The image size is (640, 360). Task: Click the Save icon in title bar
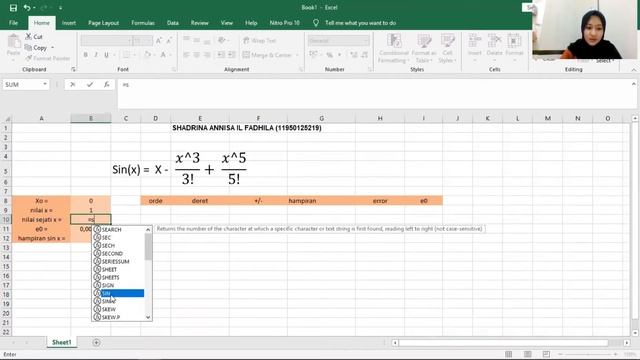(13, 8)
